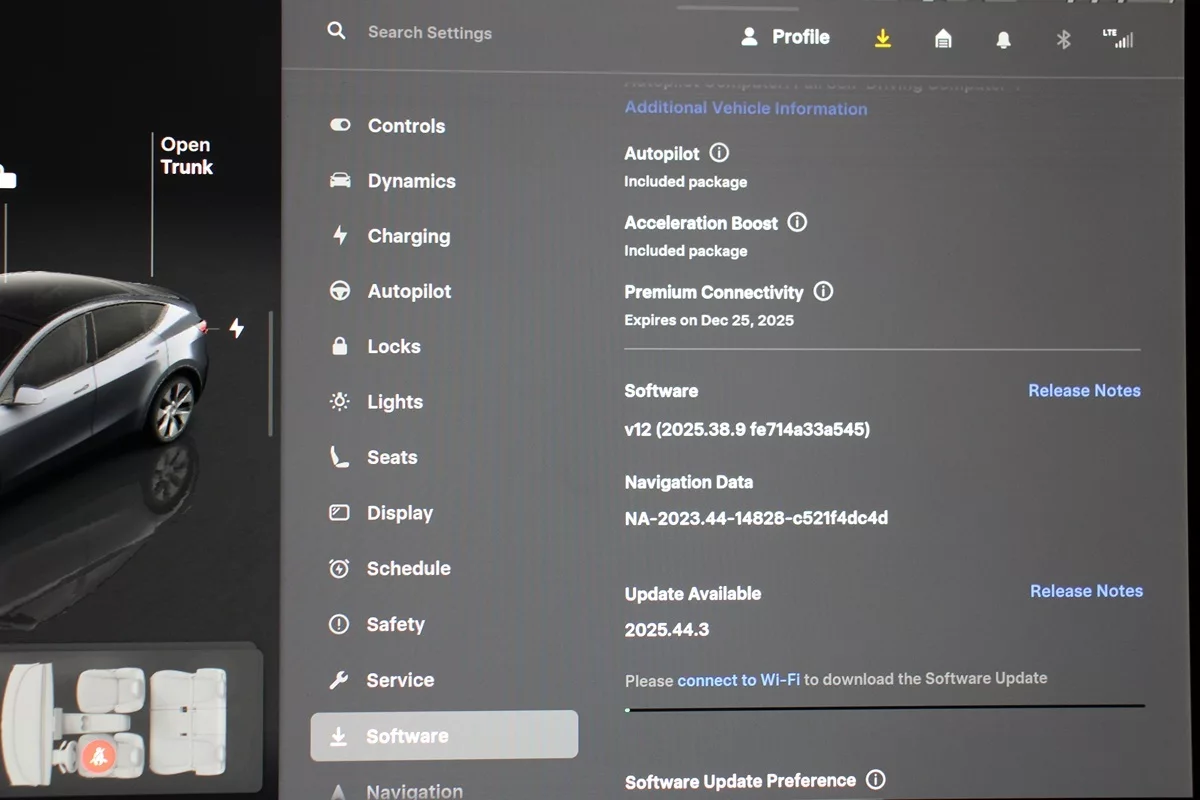Tap the LTE signal strength indicator
The image size is (1200, 800).
[1118, 38]
